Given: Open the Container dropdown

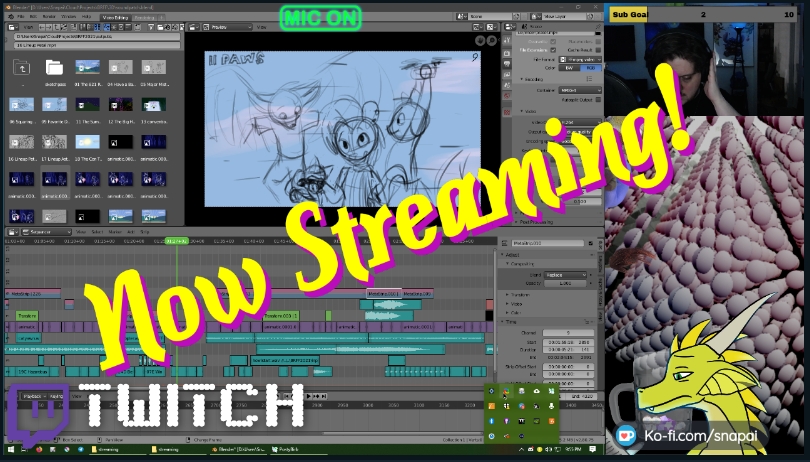Looking at the screenshot, I should 580,90.
